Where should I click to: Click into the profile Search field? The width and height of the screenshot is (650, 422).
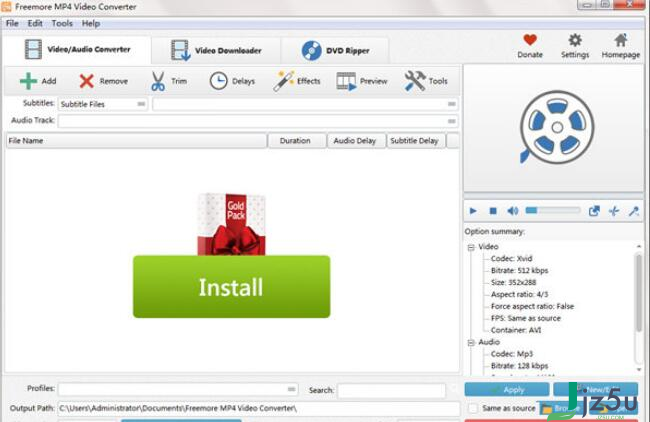(391, 390)
